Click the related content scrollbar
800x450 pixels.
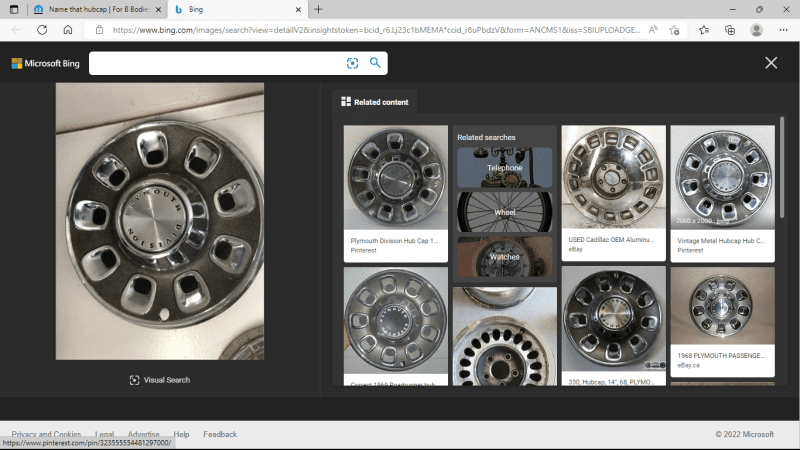[x=782, y=168]
